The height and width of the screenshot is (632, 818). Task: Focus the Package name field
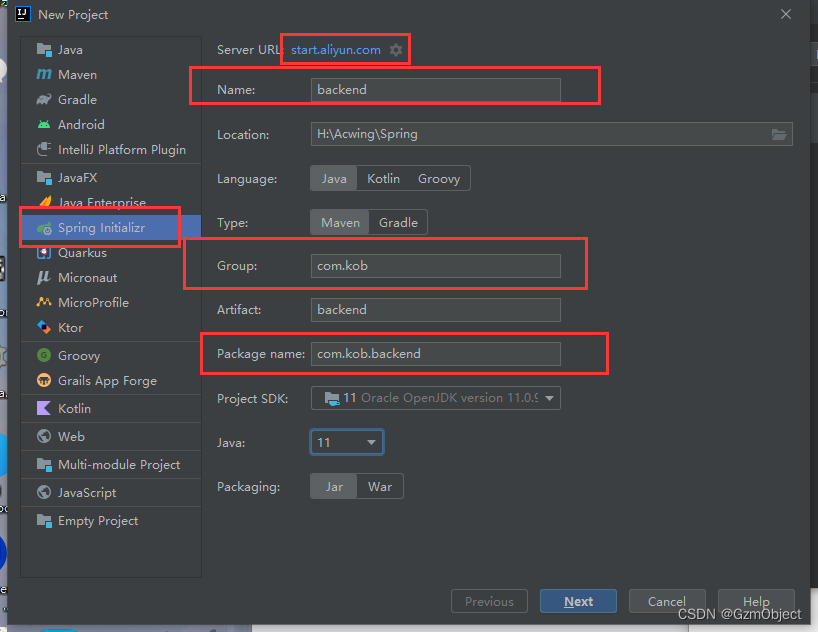[x=436, y=354]
